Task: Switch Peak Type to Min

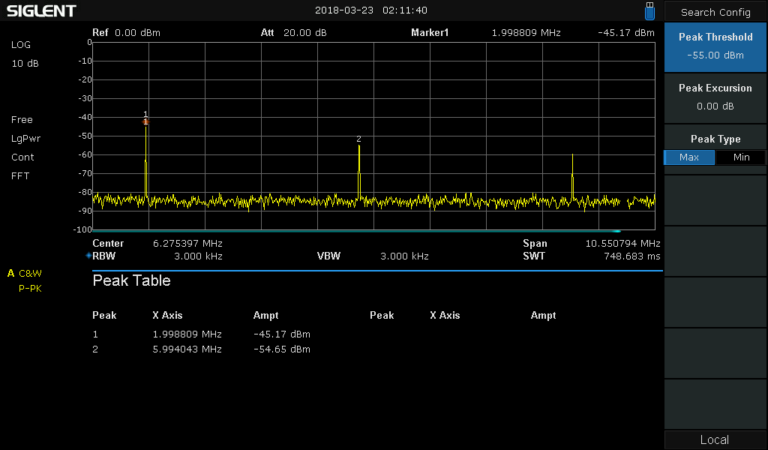Action: coord(740,157)
